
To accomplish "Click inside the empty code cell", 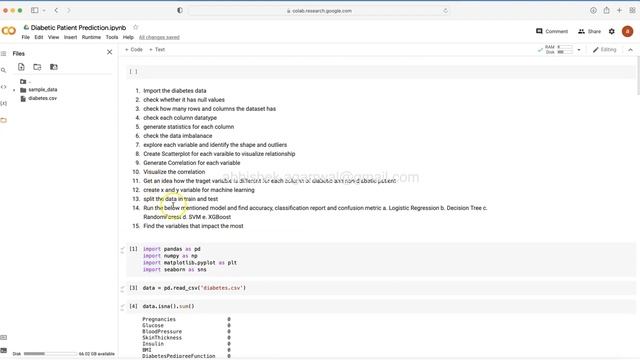I will 388,72.
